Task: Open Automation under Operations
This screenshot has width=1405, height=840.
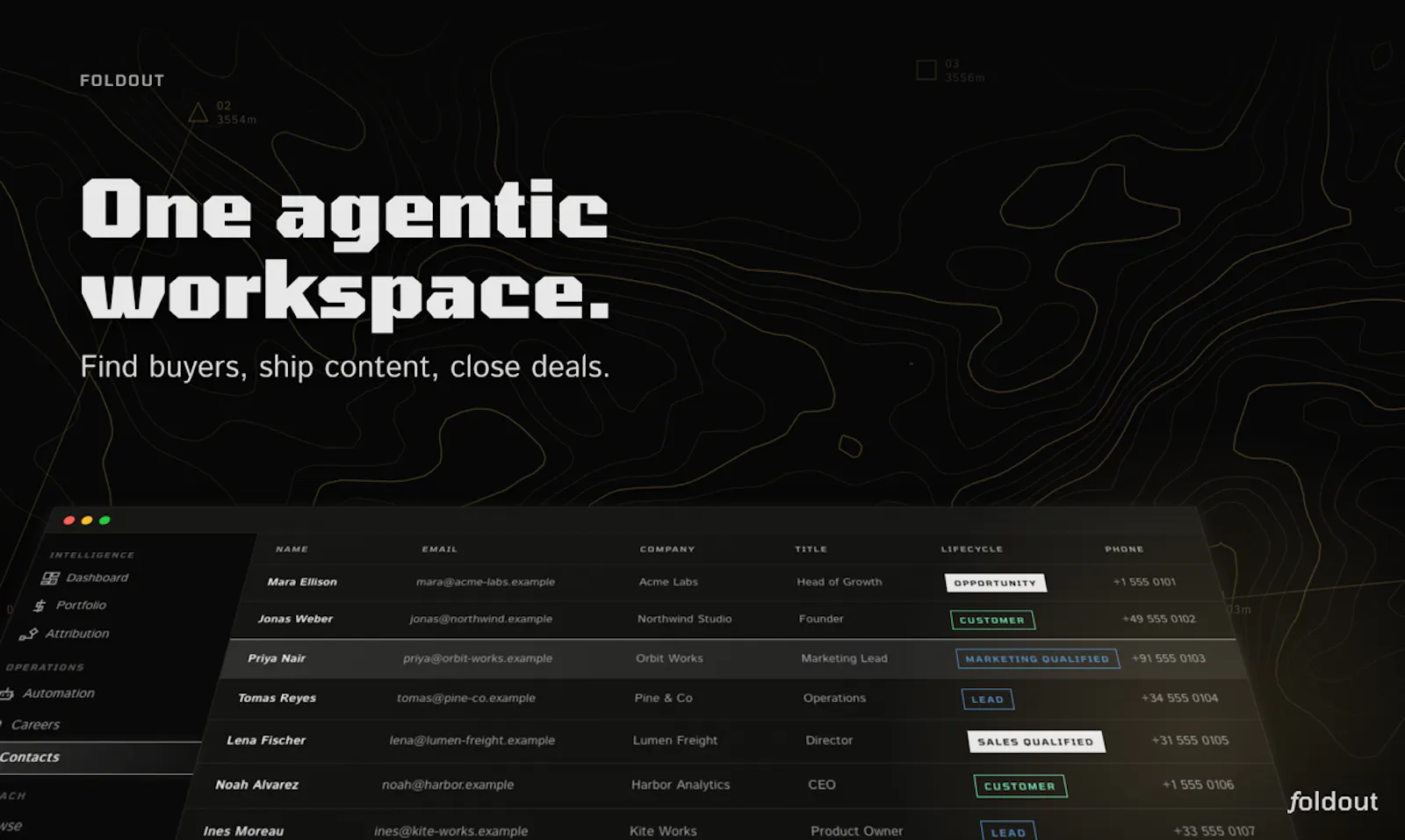Action: (x=58, y=693)
